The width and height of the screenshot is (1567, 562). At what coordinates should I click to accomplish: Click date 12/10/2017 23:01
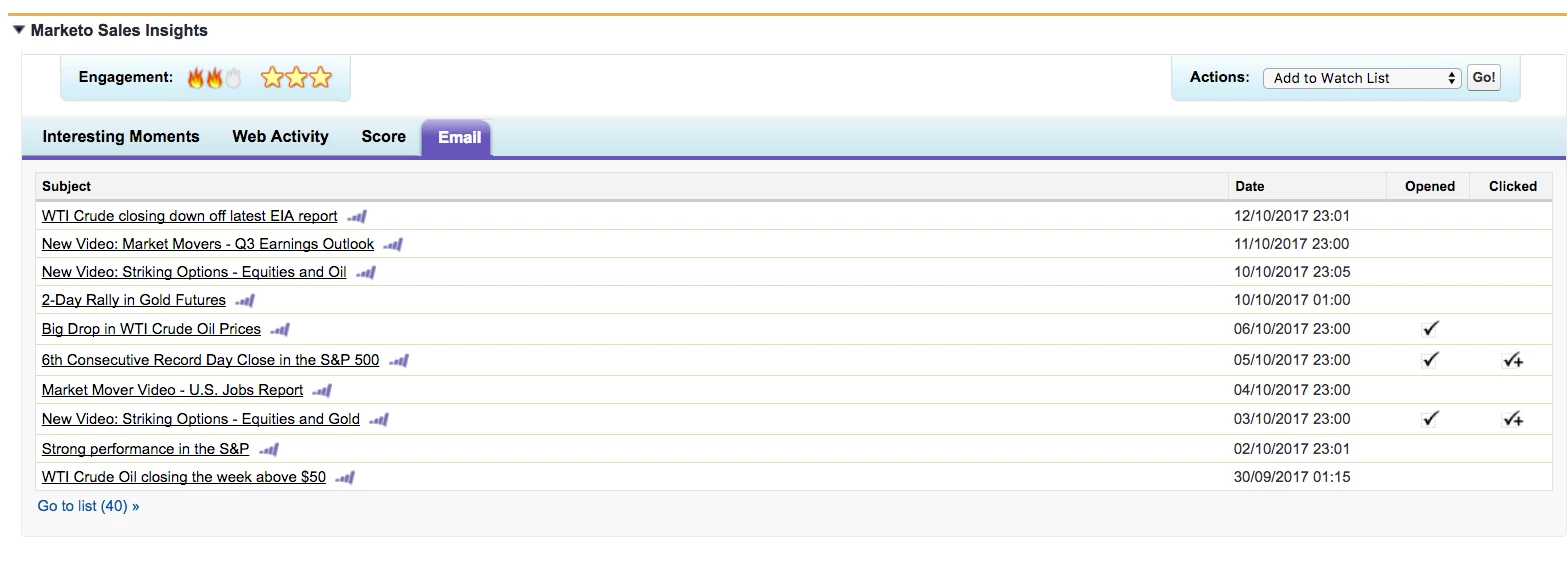click(1292, 216)
